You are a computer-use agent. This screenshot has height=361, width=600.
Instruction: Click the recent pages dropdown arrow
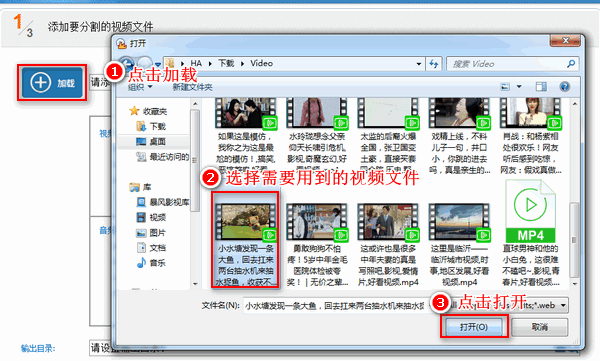(x=158, y=64)
